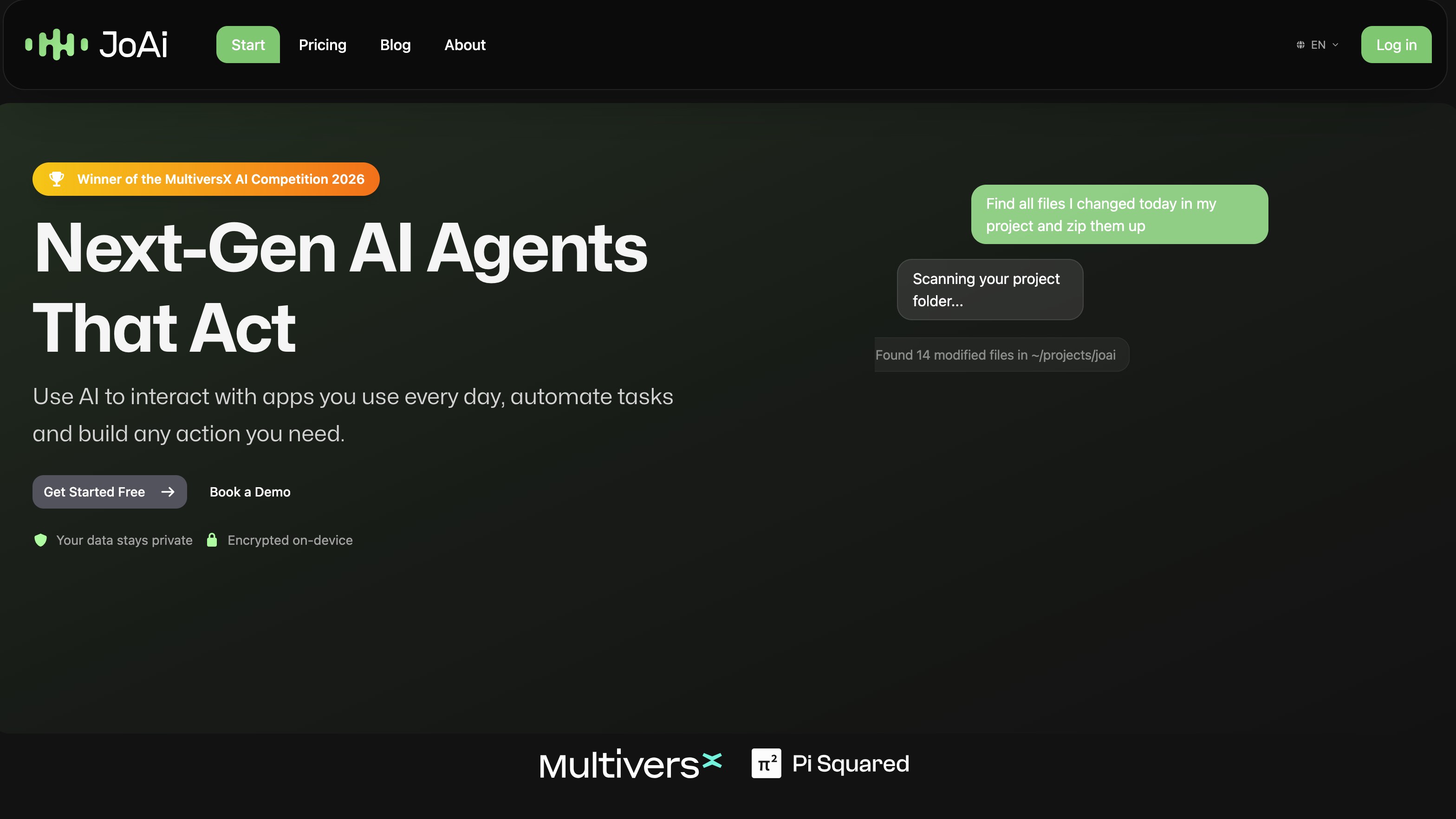Click the JoAi waveform logo icon
The width and height of the screenshot is (1456, 819).
[56, 44]
